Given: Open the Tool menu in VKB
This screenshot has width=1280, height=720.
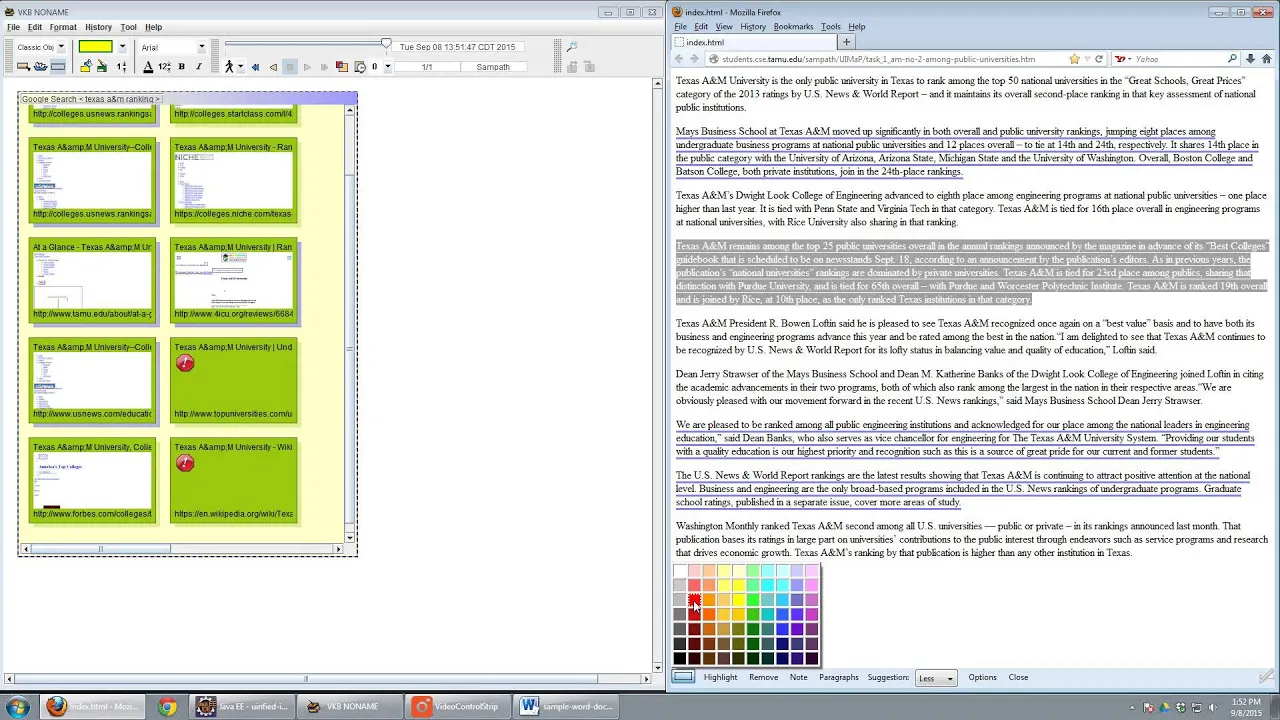Looking at the screenshot, I should (129, 27).
